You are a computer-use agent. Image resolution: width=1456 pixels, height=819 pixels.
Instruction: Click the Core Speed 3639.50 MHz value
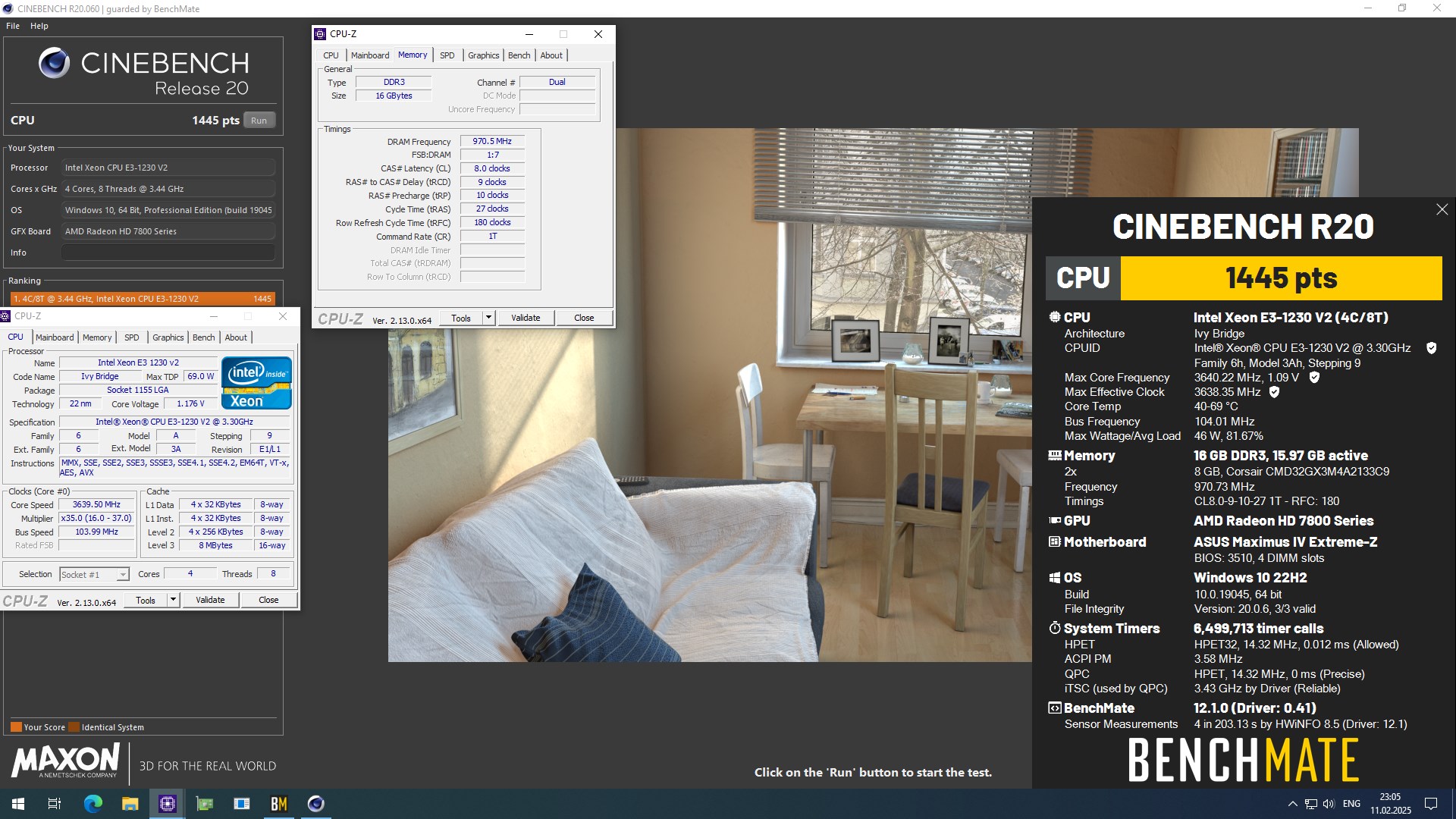point(96,505)
